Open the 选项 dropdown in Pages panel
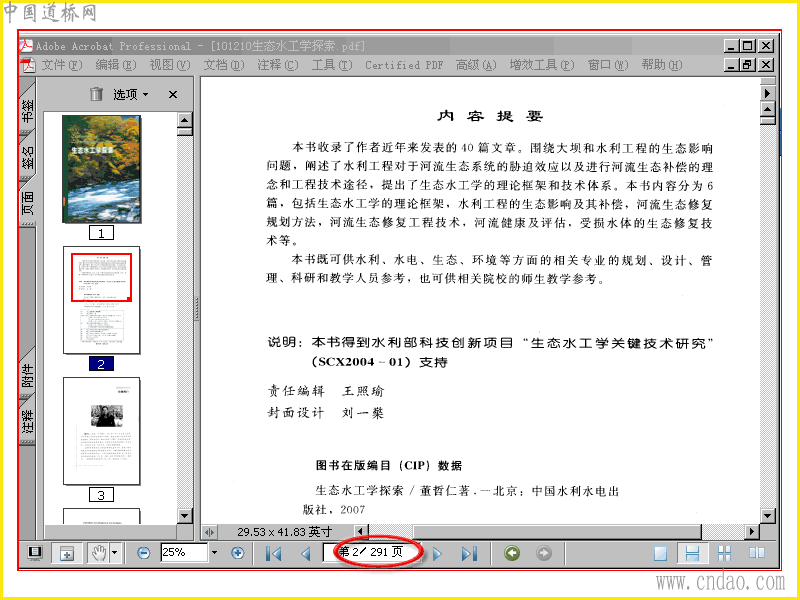800x600 pixels. (x=130, y=94)
